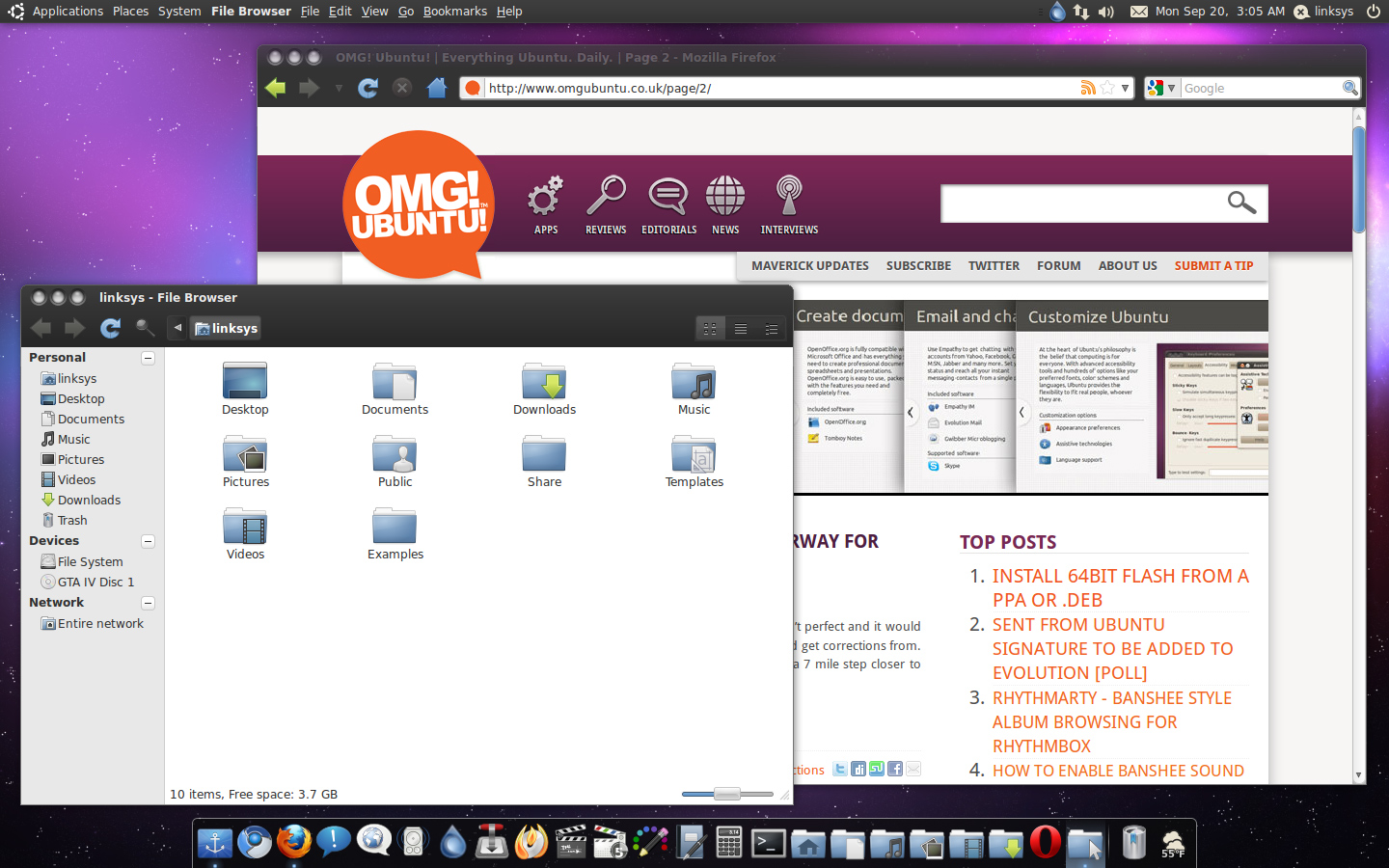
Task: Open the calculator from the dock
Action: tap(729, 843)
